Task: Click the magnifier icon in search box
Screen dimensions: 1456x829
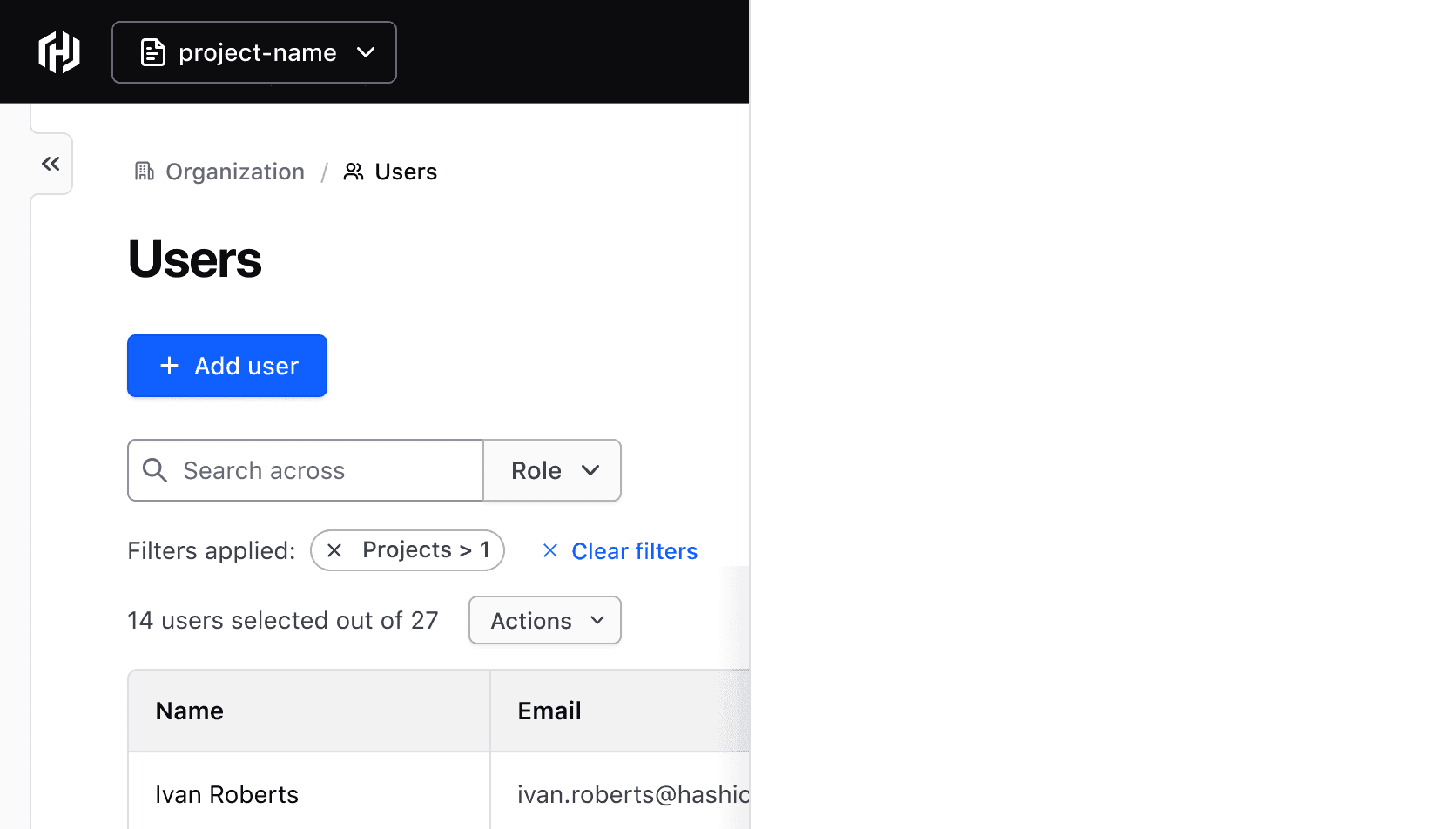Action: pyautogui.click(x=155, y=470)
